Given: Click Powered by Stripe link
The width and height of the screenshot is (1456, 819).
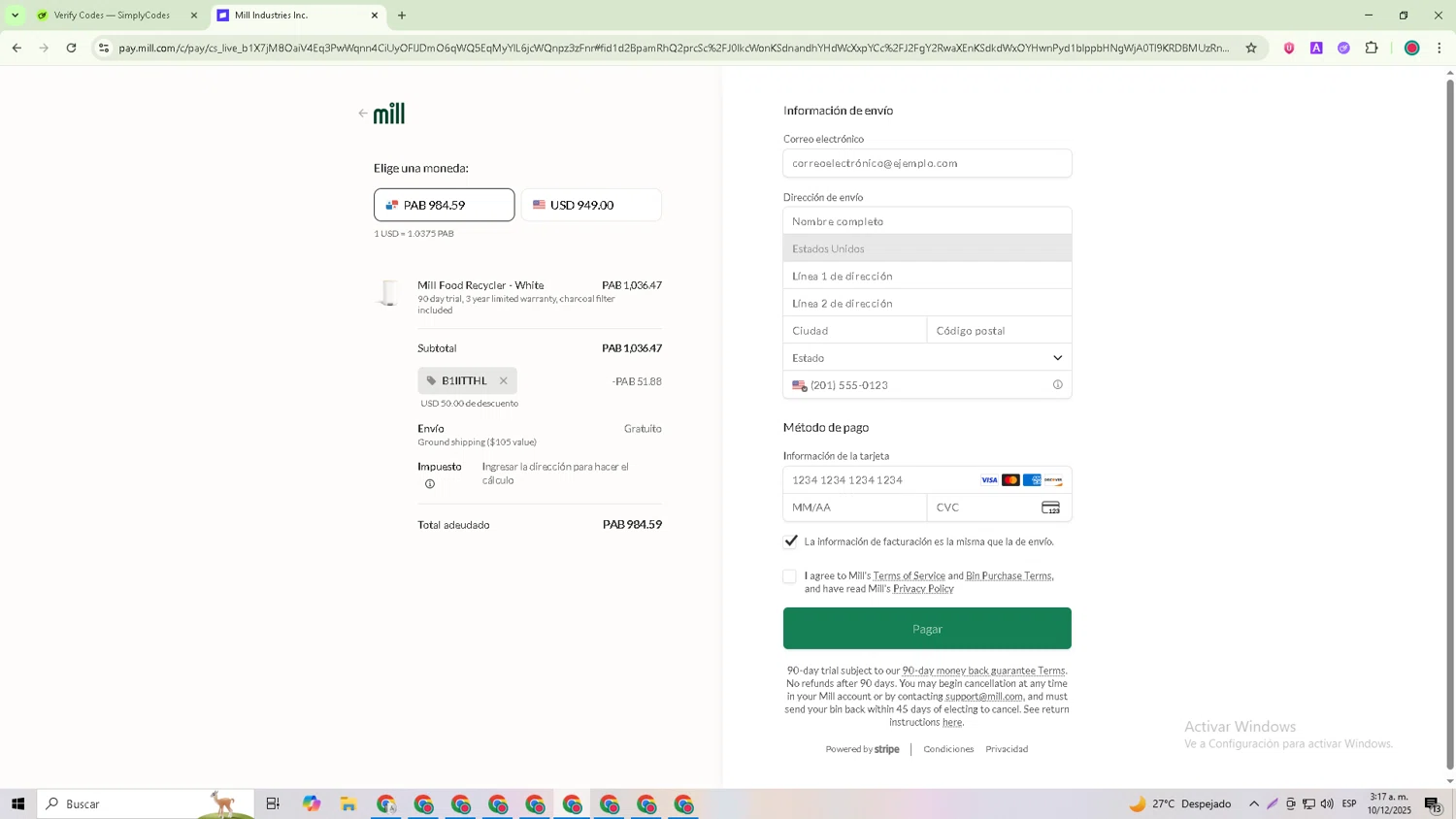Looking at the screenshot, I should click(862, 749).
